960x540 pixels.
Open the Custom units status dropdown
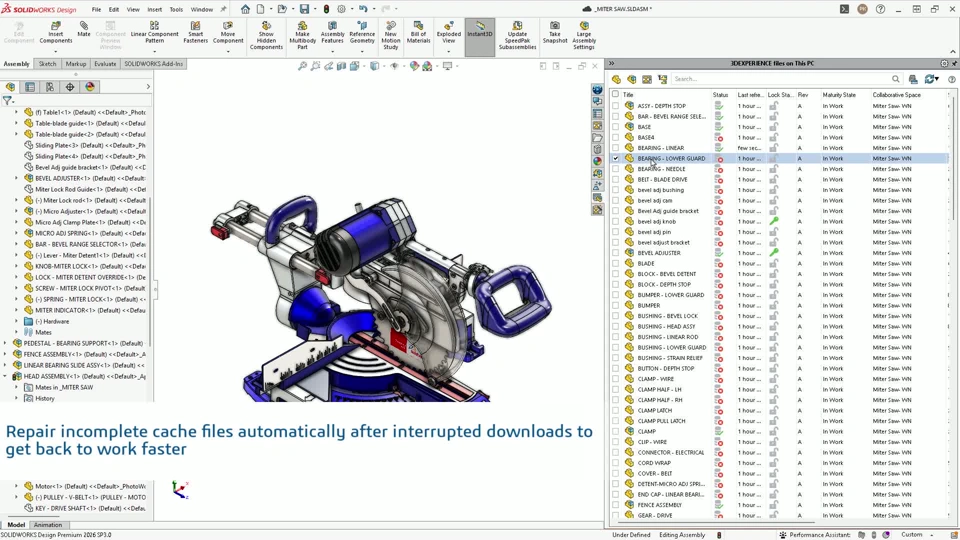[915, 534]
